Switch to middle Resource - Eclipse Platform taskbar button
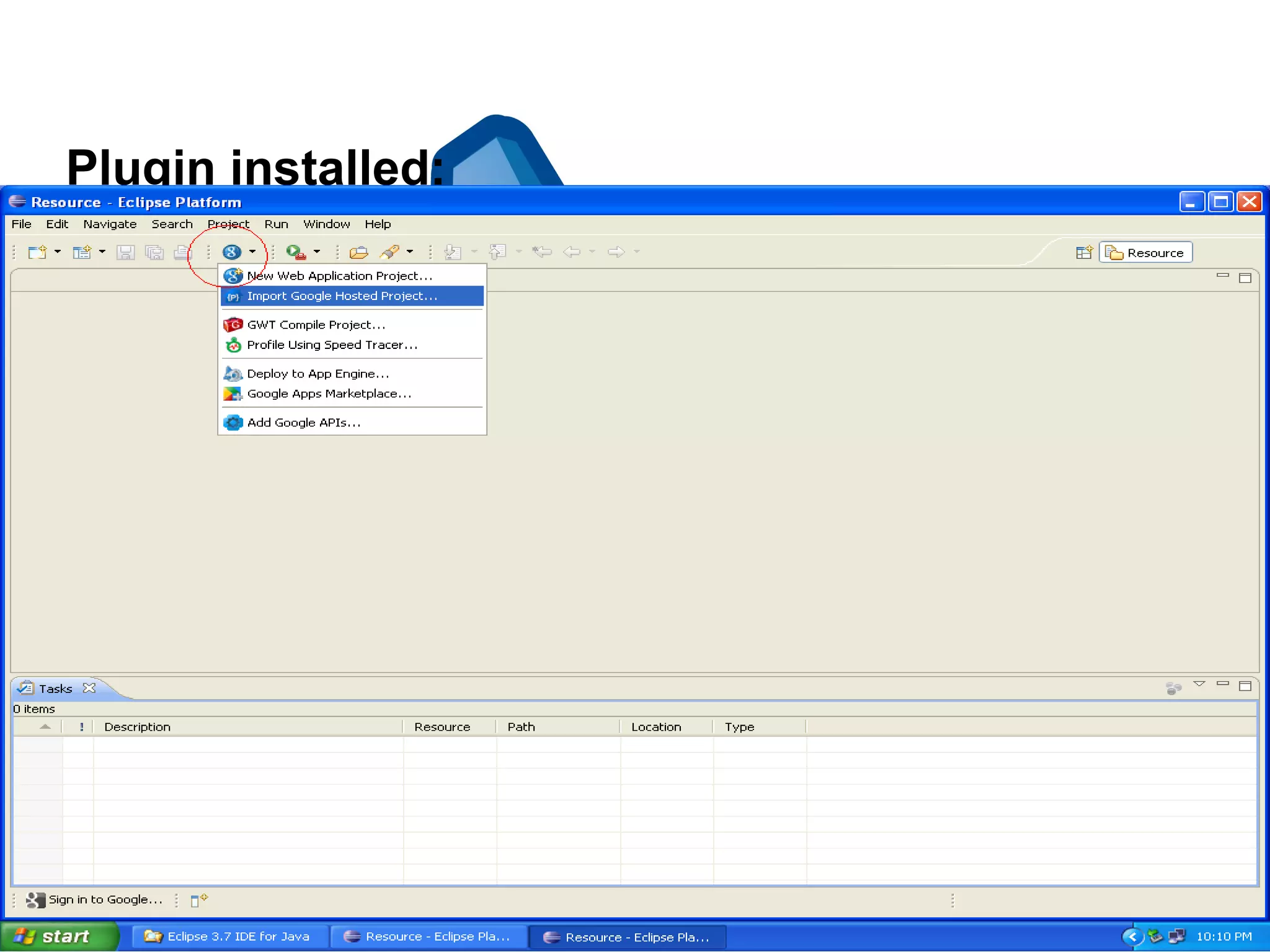 [x=429, y=937]
